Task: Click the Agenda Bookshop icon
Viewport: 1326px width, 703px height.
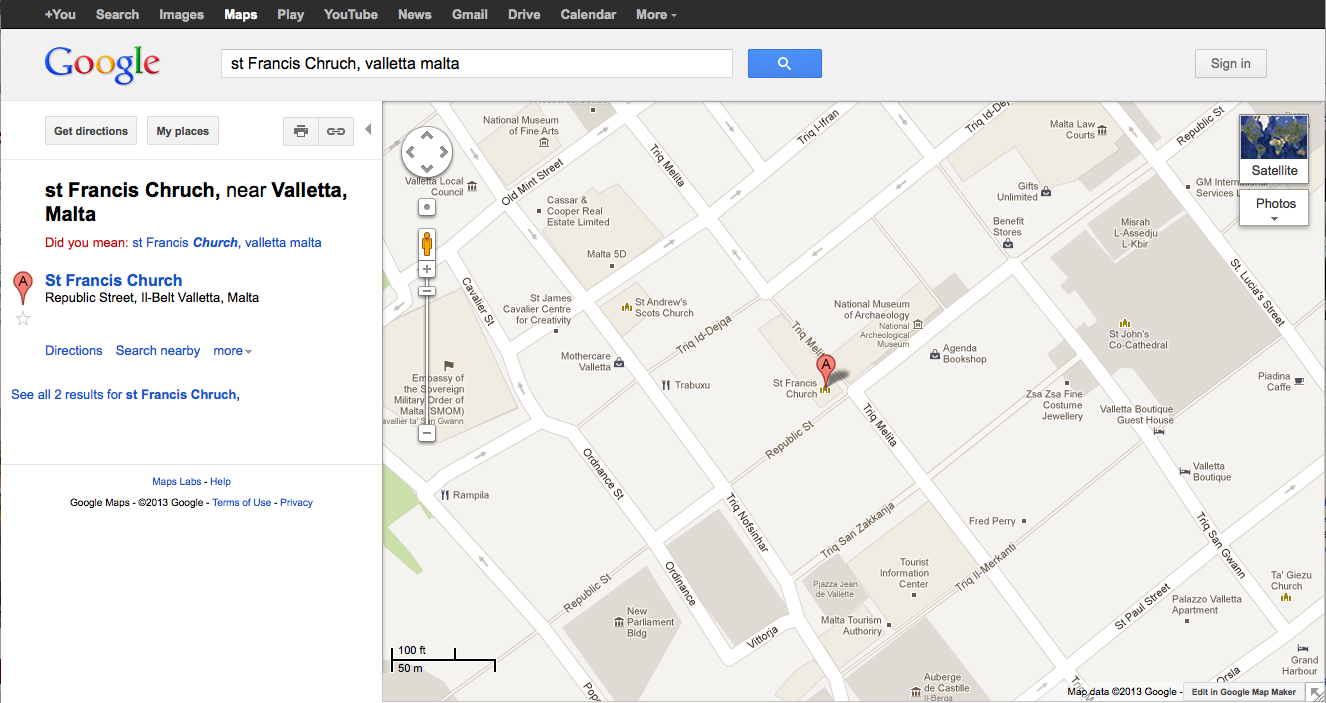Action: pos(934,353)
